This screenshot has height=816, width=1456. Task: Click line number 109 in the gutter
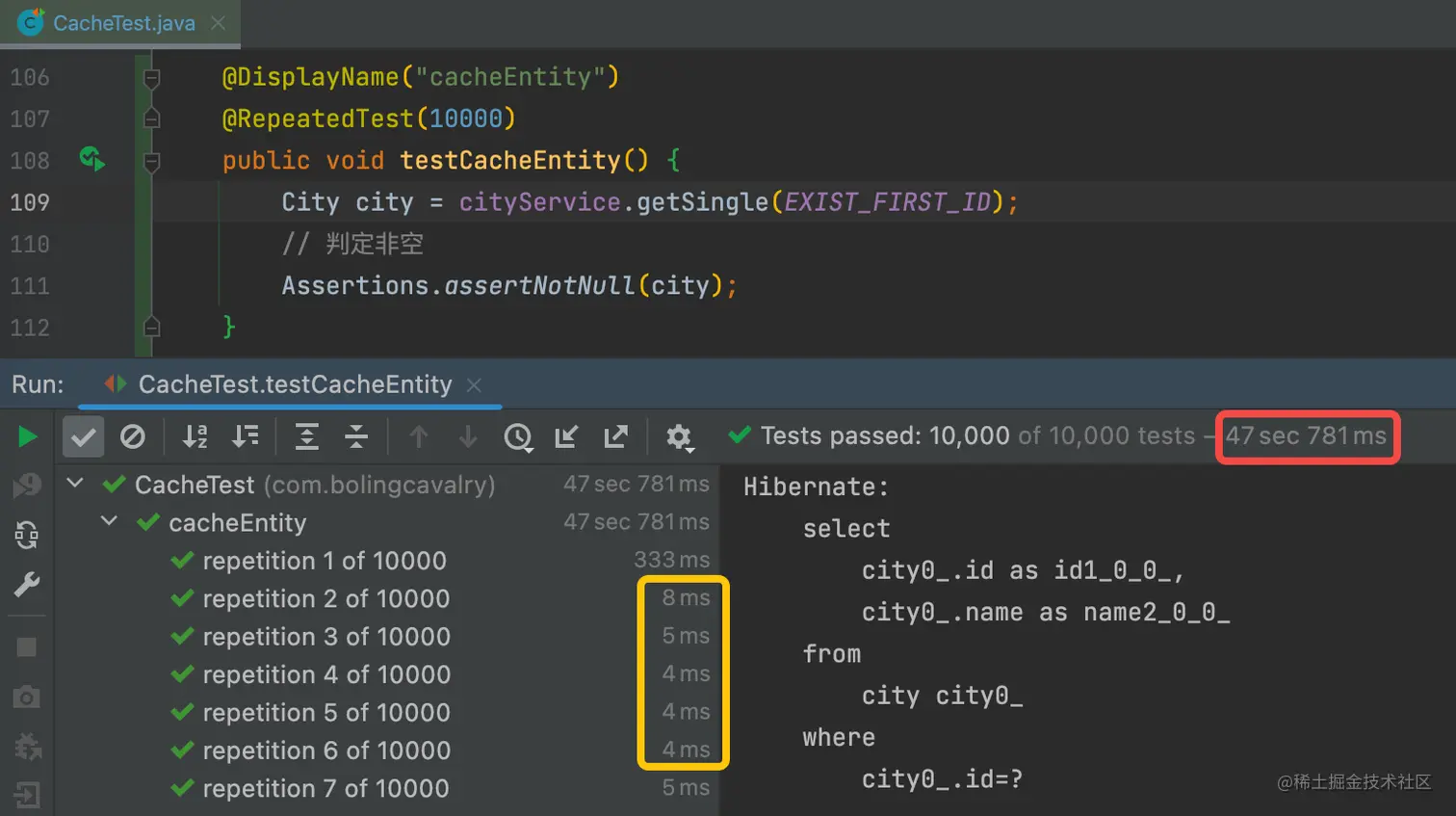point(30,202)
